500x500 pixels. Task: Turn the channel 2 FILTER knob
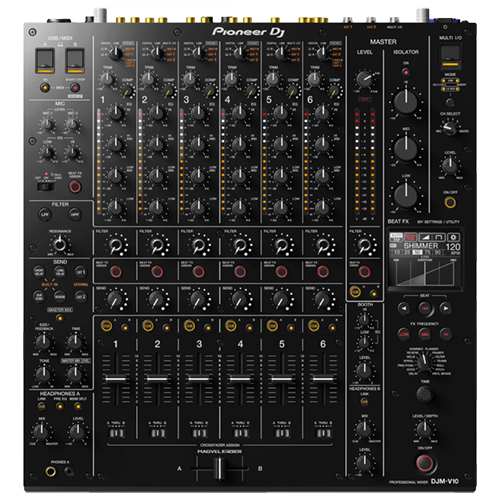point(157,245)
